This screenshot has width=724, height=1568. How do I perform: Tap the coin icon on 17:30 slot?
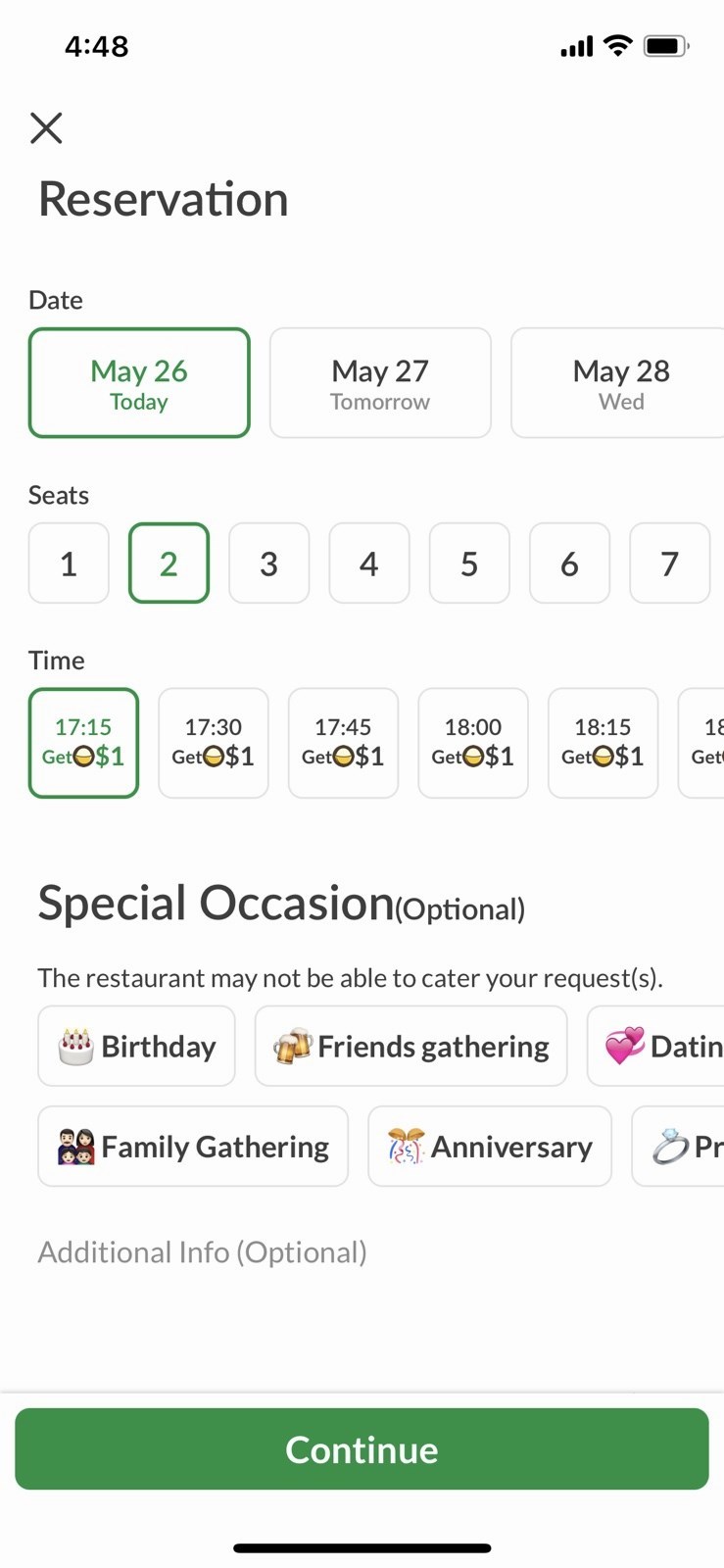click(214, 757)
